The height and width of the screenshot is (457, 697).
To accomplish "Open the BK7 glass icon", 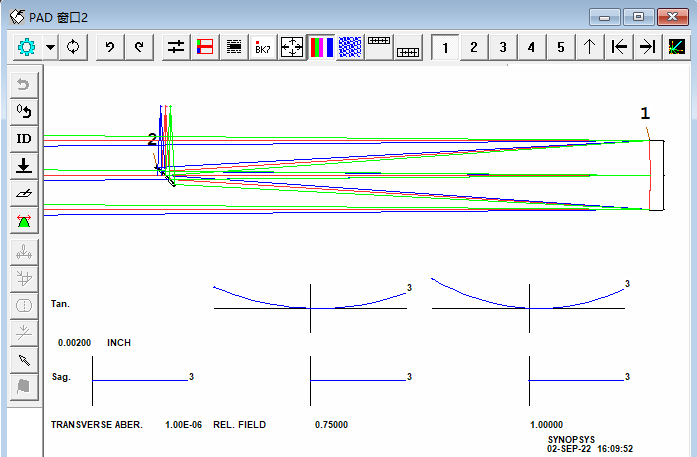I will 263,47.
